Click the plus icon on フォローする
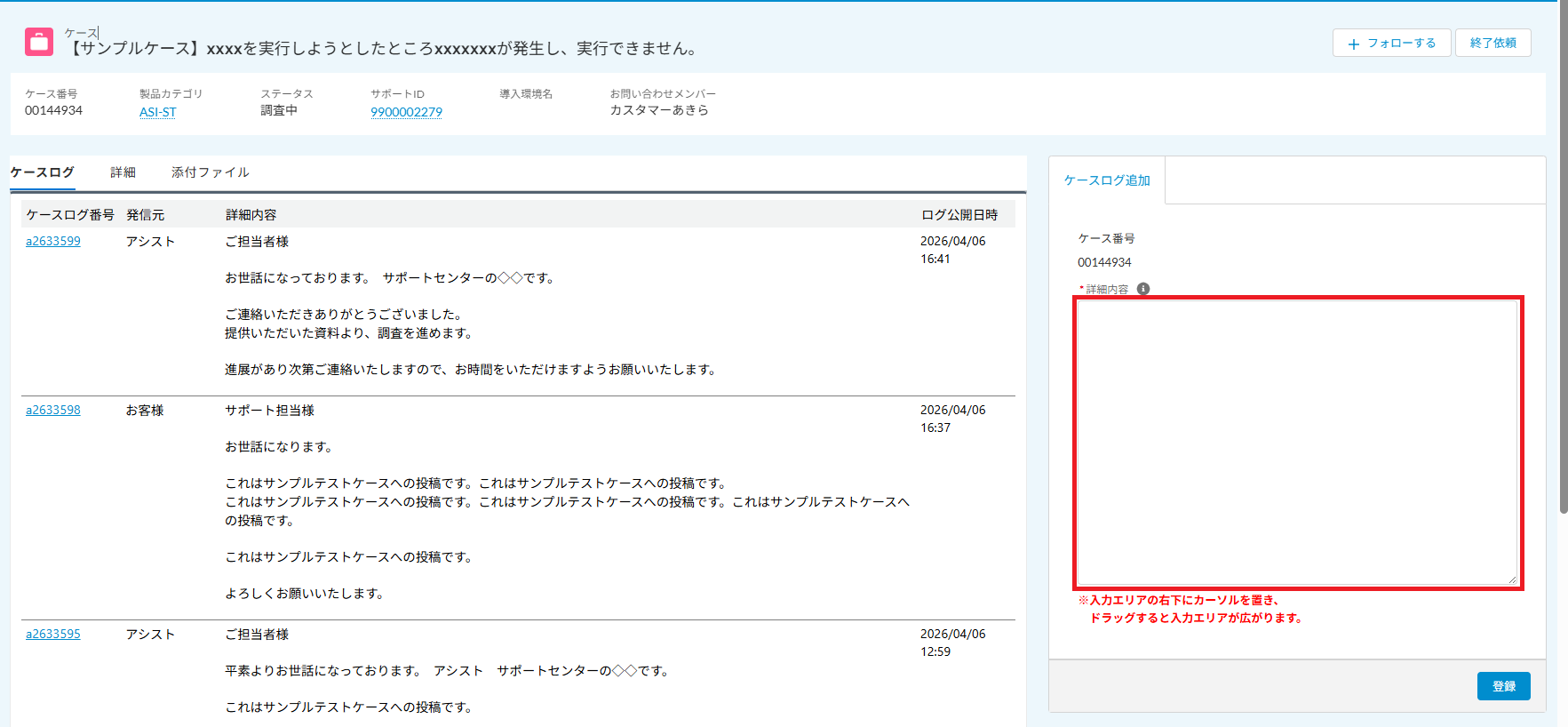Screen dimensions: 1568x727 tap(1353, 44)
